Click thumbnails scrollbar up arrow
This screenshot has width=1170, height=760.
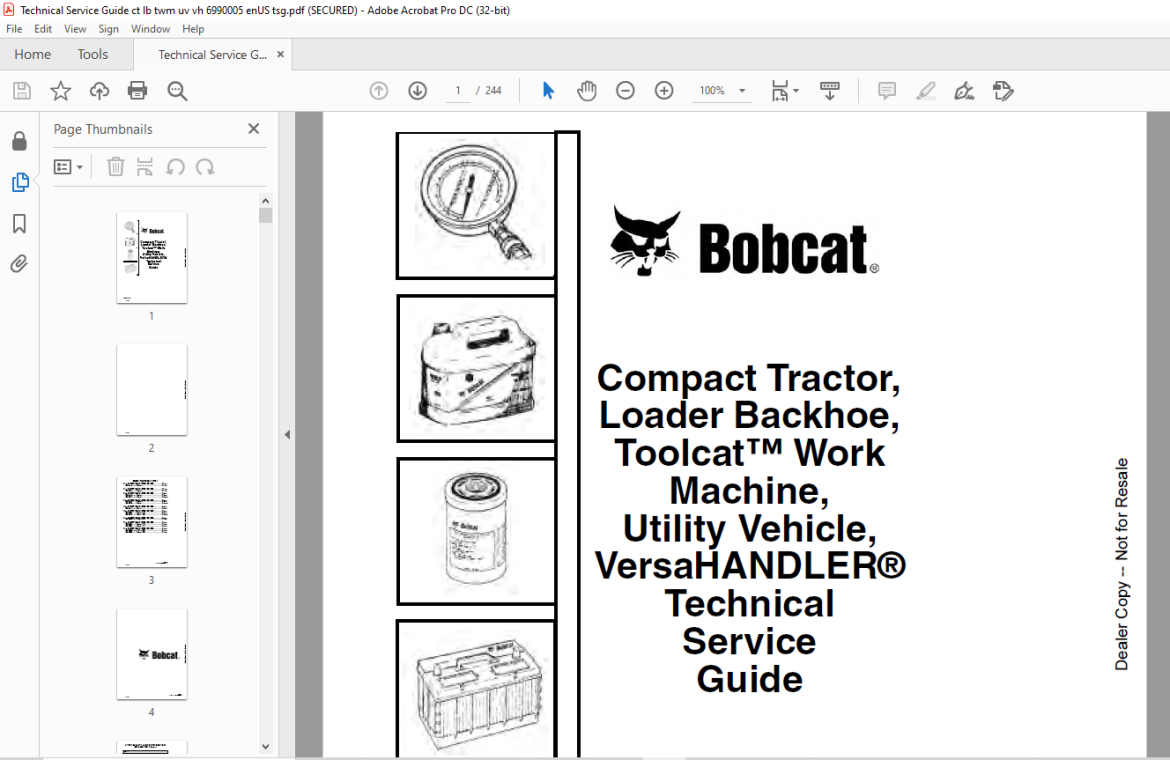[266, 201]
